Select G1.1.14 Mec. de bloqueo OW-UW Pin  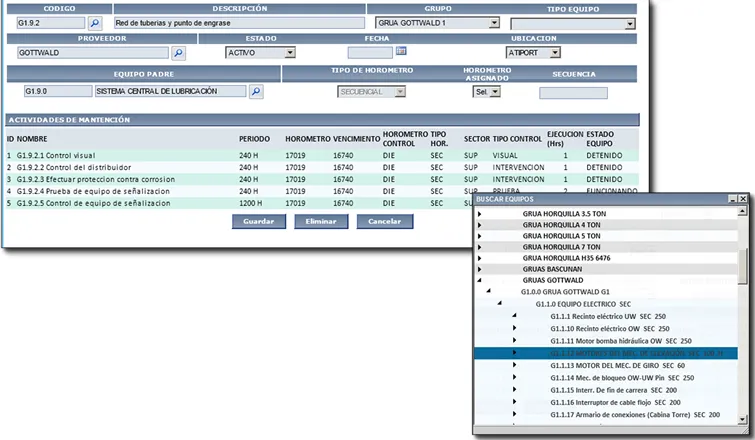tap(622, 378)
